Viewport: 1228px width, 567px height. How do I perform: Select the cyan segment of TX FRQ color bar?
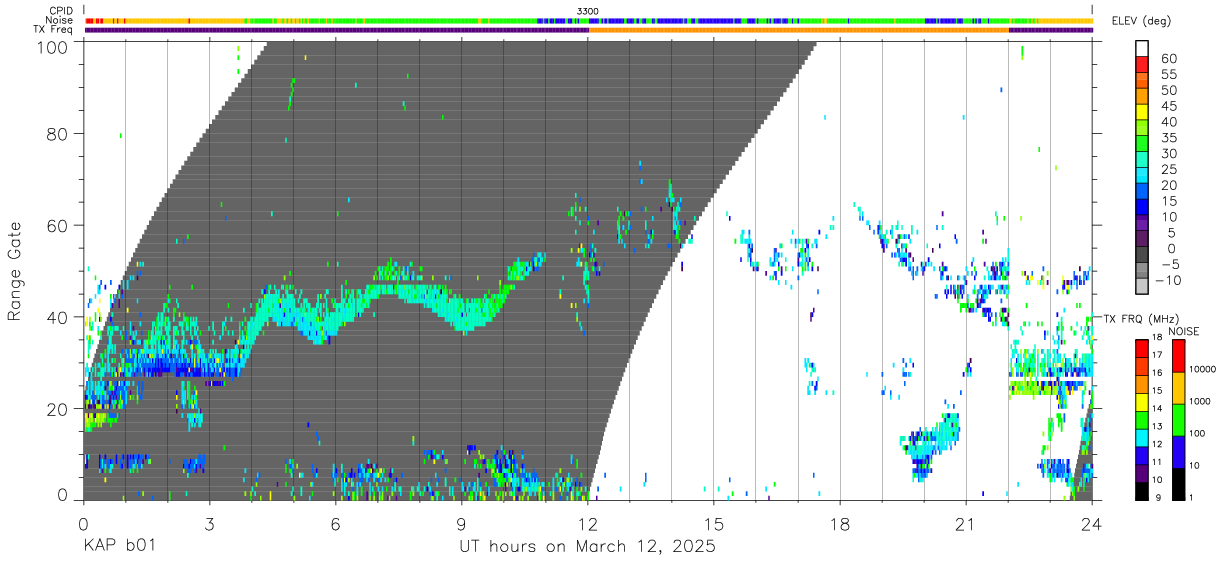(x=1141, y=437)
